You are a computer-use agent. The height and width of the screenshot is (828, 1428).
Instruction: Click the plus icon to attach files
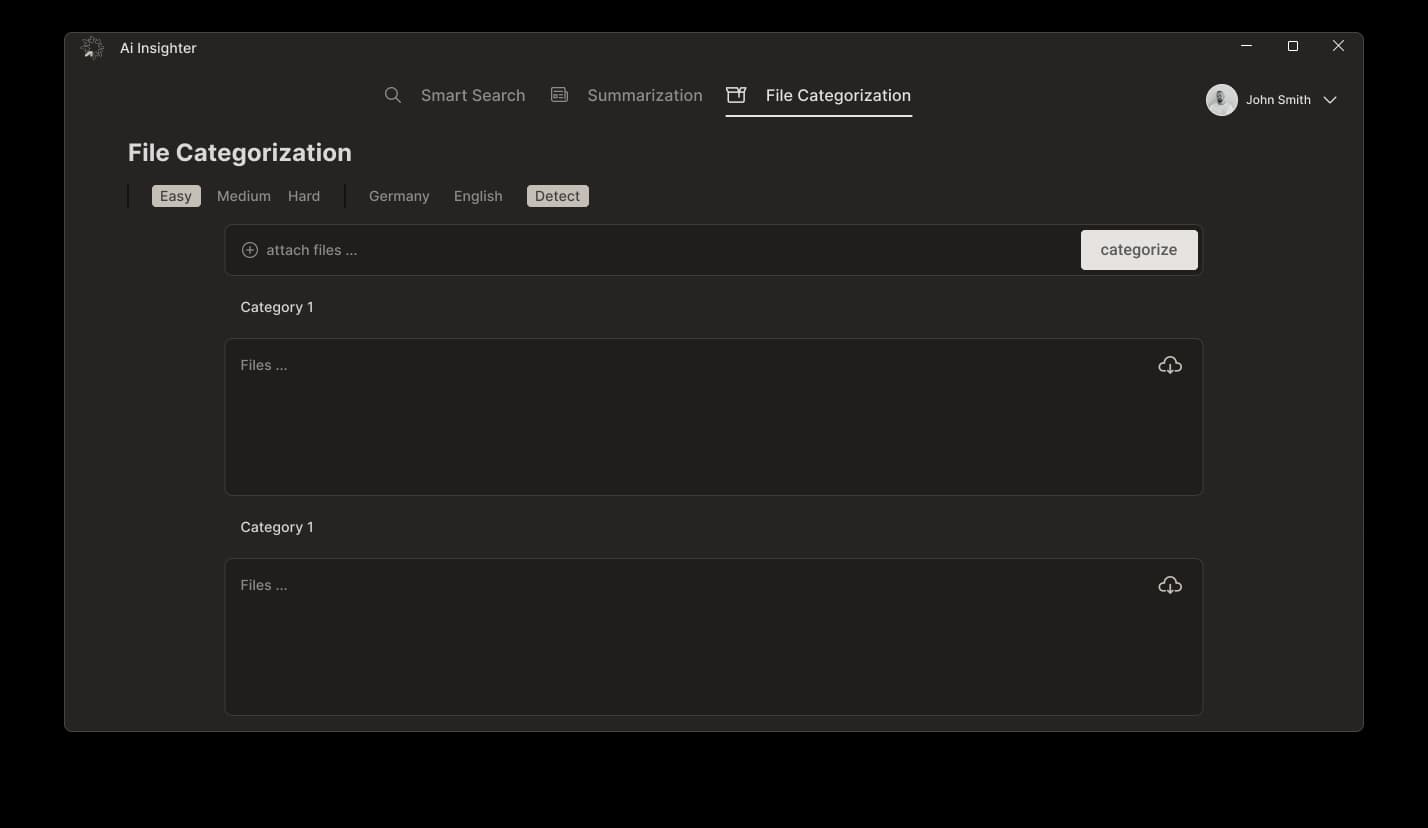(x=249, y=249)
